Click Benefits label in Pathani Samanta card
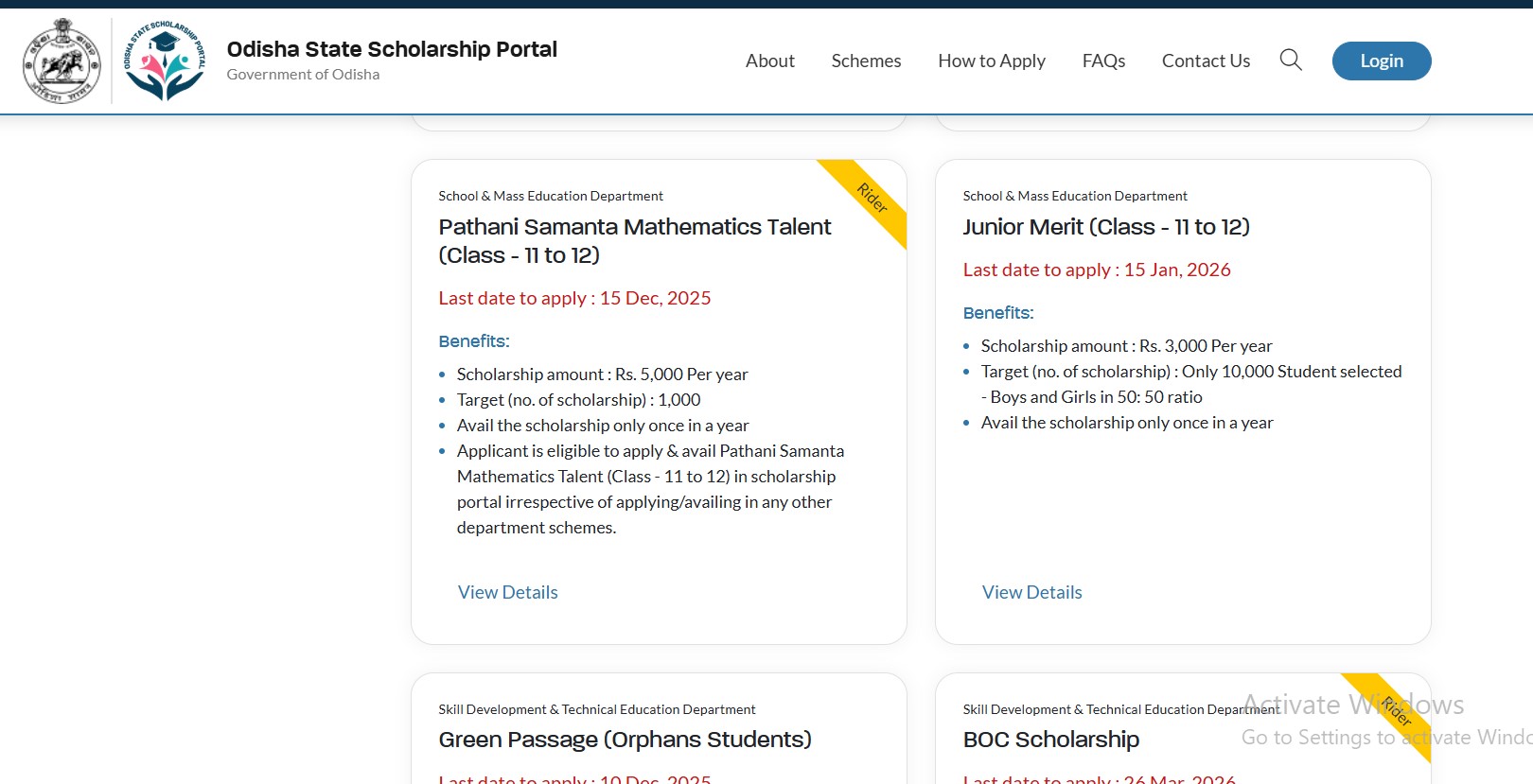This screenshot has width=1533, height=784. tap(474, 341)
